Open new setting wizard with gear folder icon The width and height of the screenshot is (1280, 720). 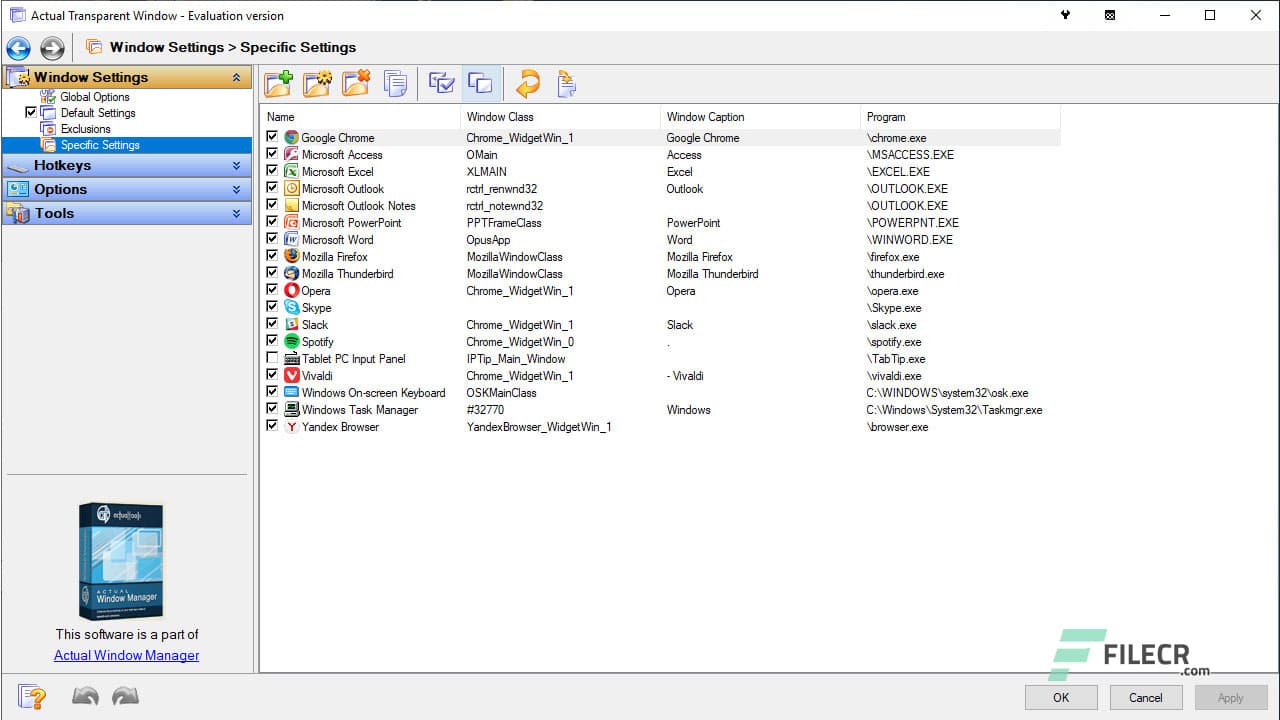[317, 84]
